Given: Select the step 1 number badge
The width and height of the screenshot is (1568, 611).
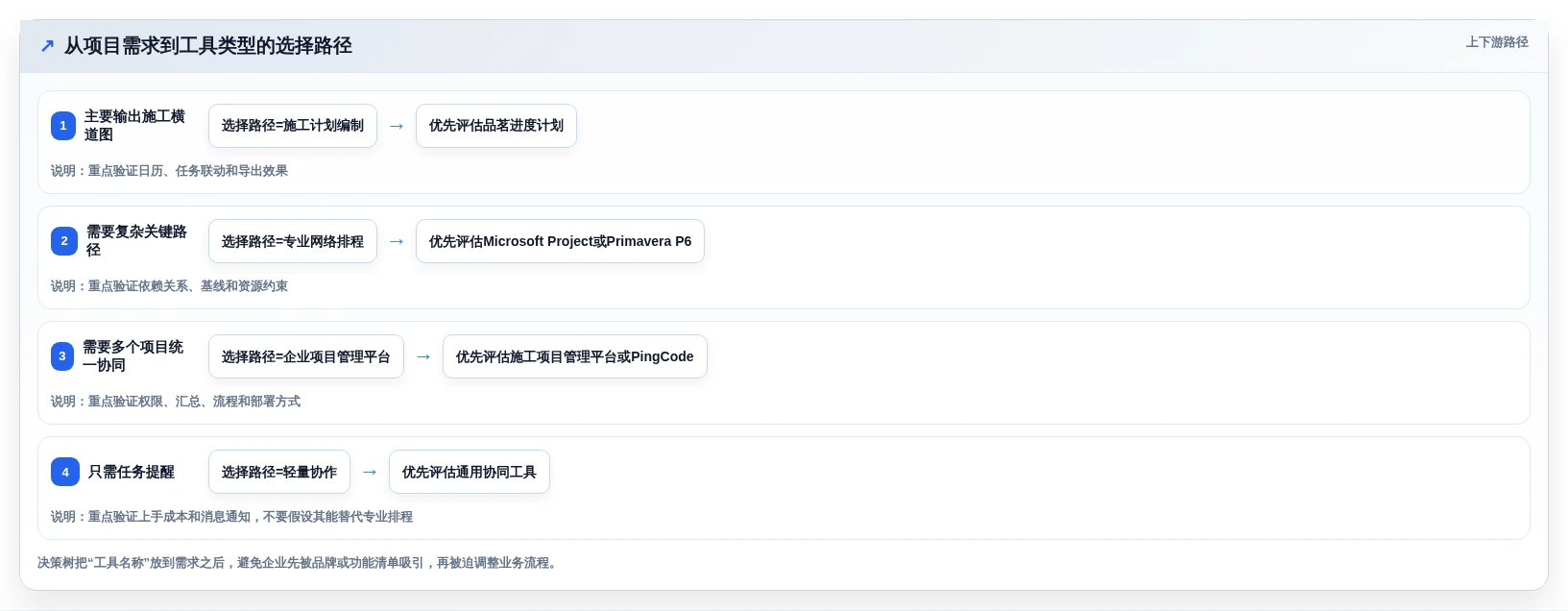Looking at the screenshot, I should click(63, 126).
